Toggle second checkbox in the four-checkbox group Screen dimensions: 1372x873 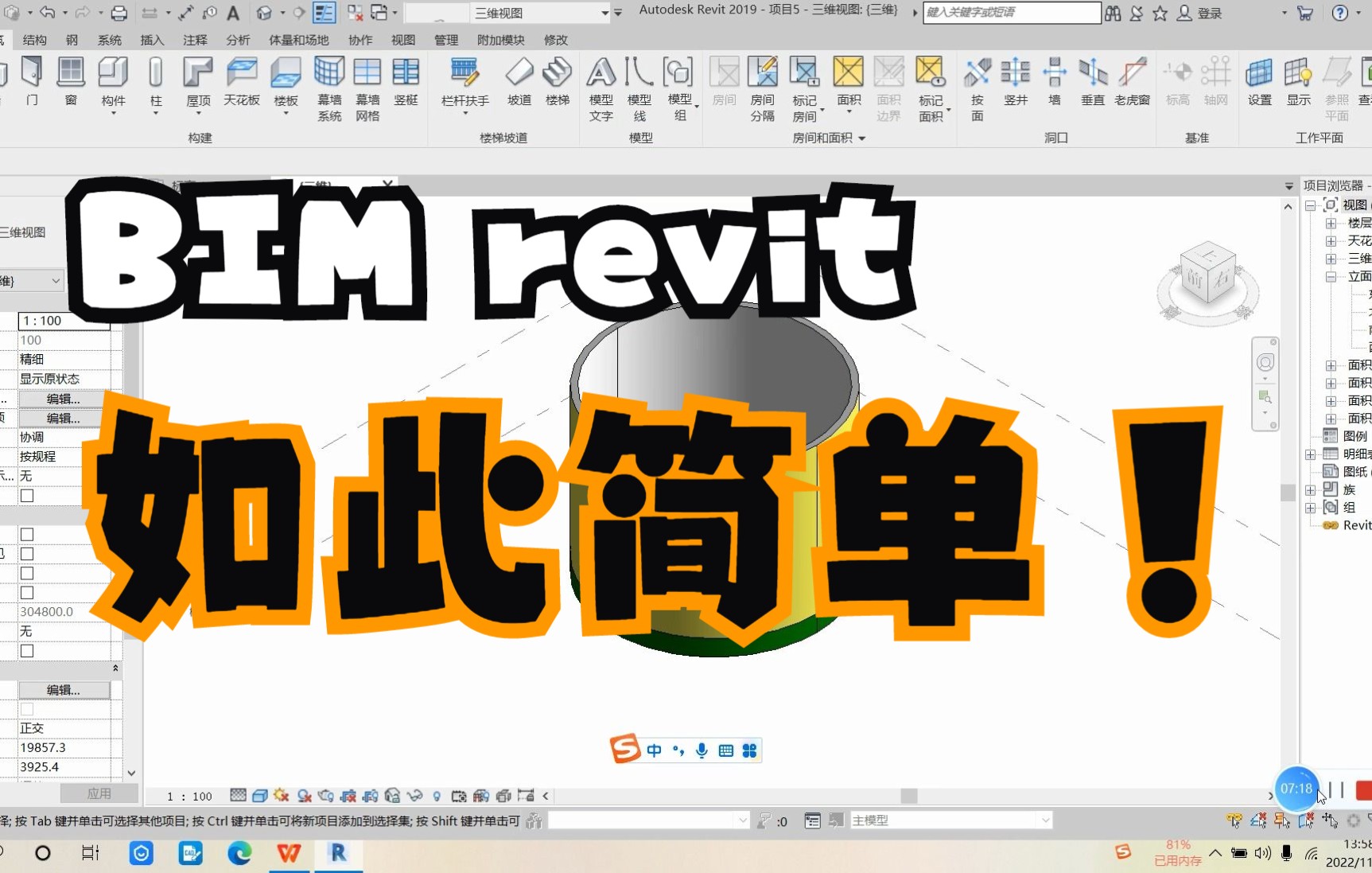click(27, 554)
